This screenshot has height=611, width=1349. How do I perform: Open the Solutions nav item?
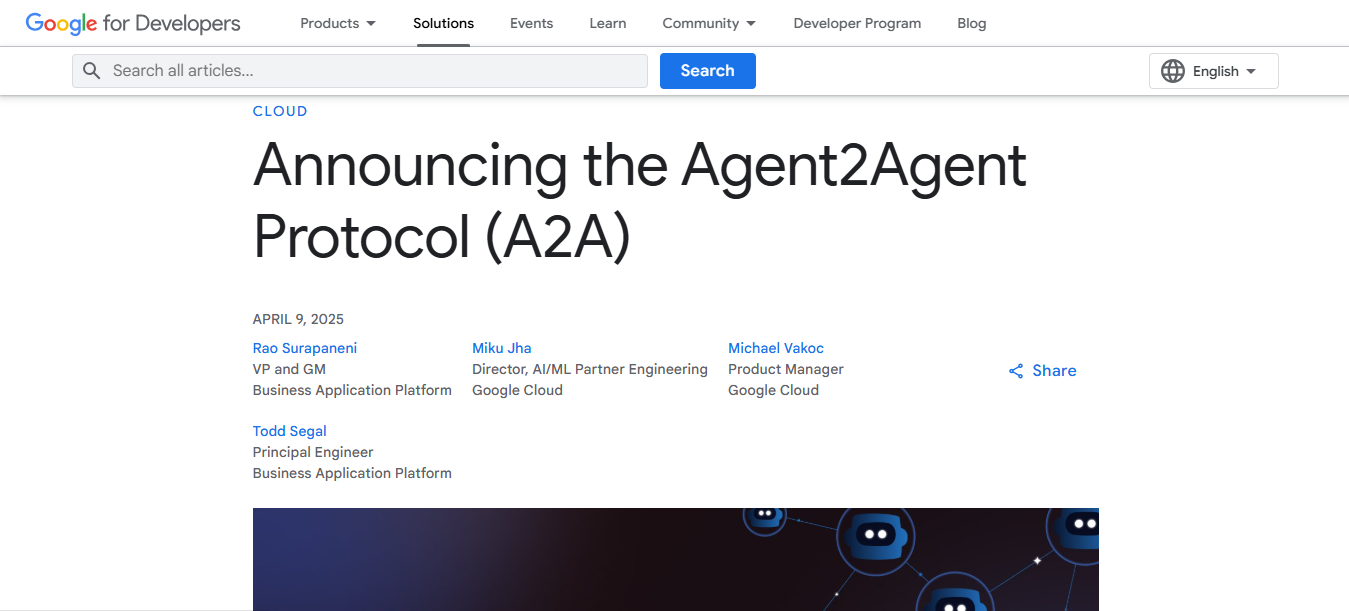point(444,23)
